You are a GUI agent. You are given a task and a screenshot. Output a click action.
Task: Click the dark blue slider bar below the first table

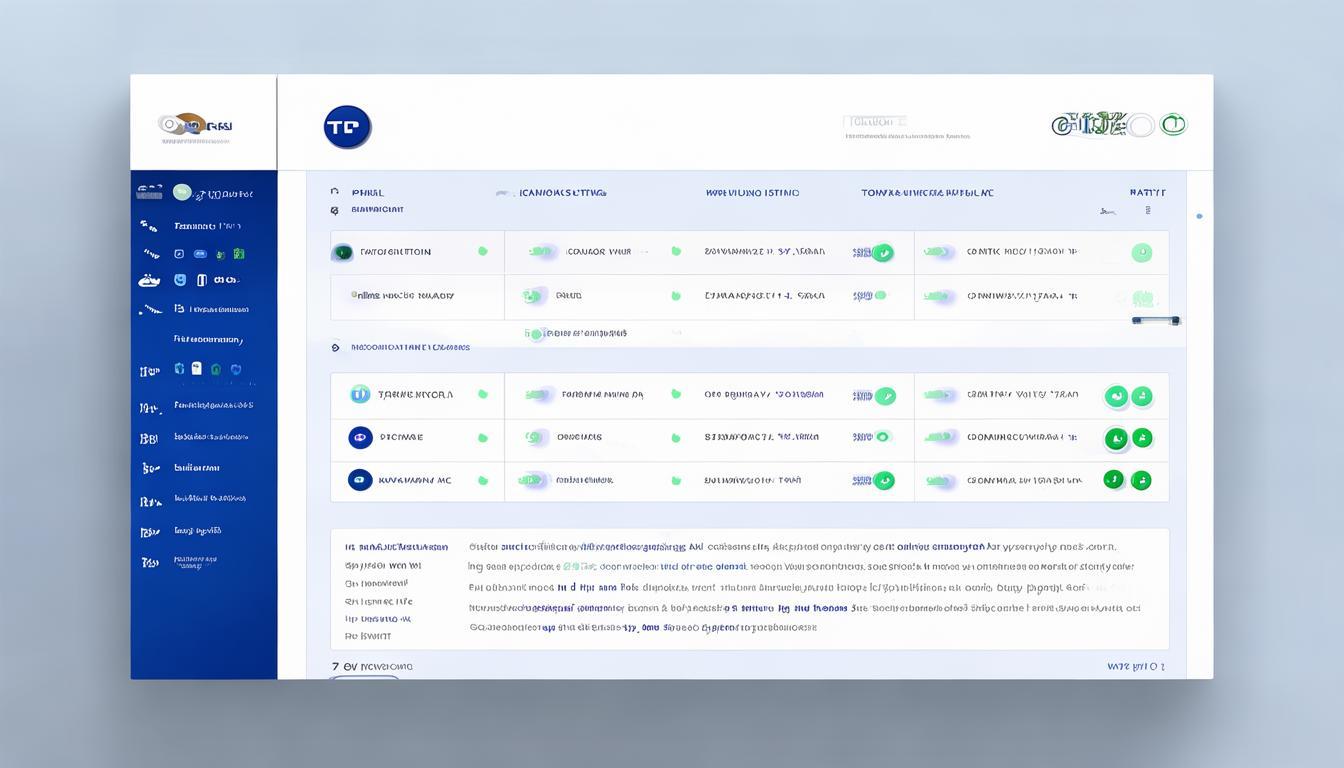coord(1155,320)
